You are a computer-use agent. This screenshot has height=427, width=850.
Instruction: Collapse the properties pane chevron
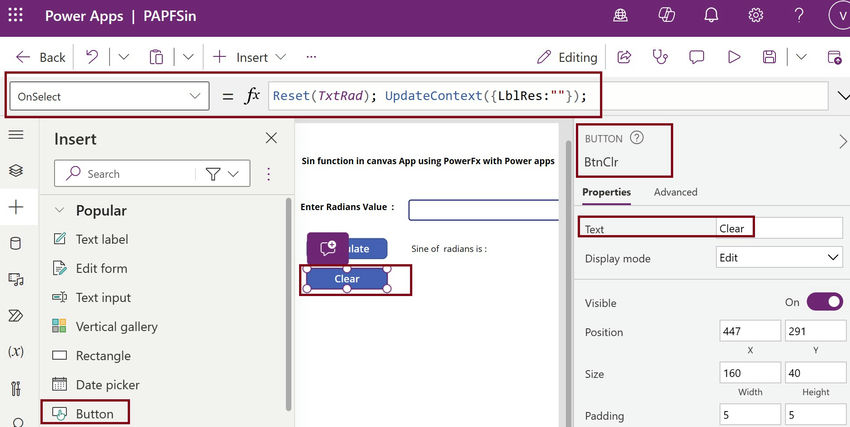click(x=843, y=141)
